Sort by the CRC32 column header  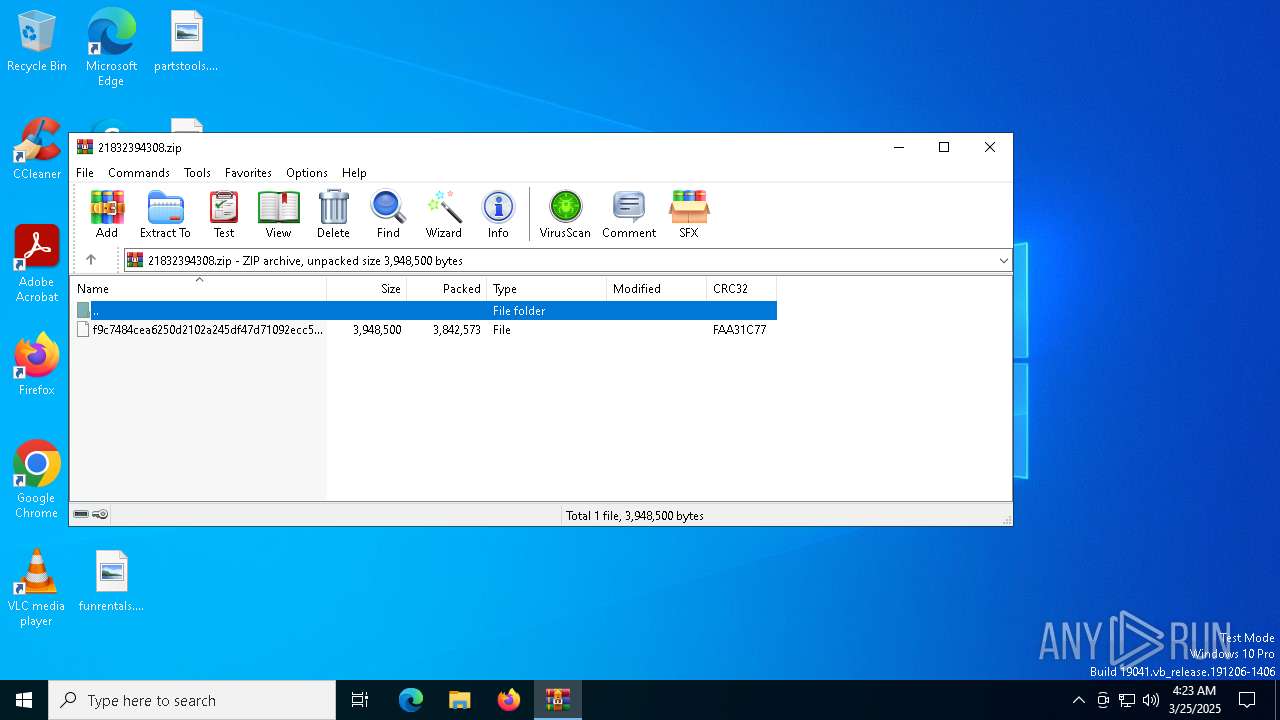[742, 289]
